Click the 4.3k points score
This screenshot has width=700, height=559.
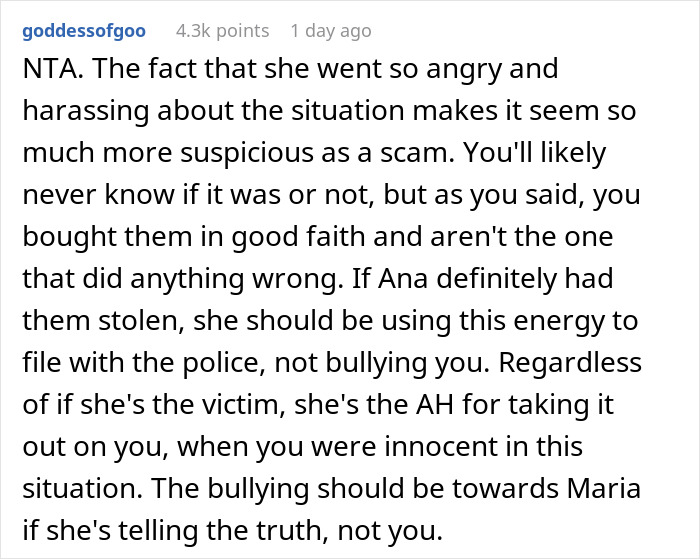pos(222,31)
